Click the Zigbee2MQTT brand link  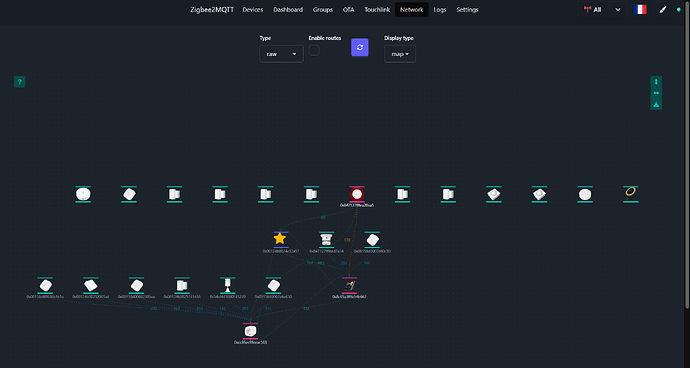(212, 10)
